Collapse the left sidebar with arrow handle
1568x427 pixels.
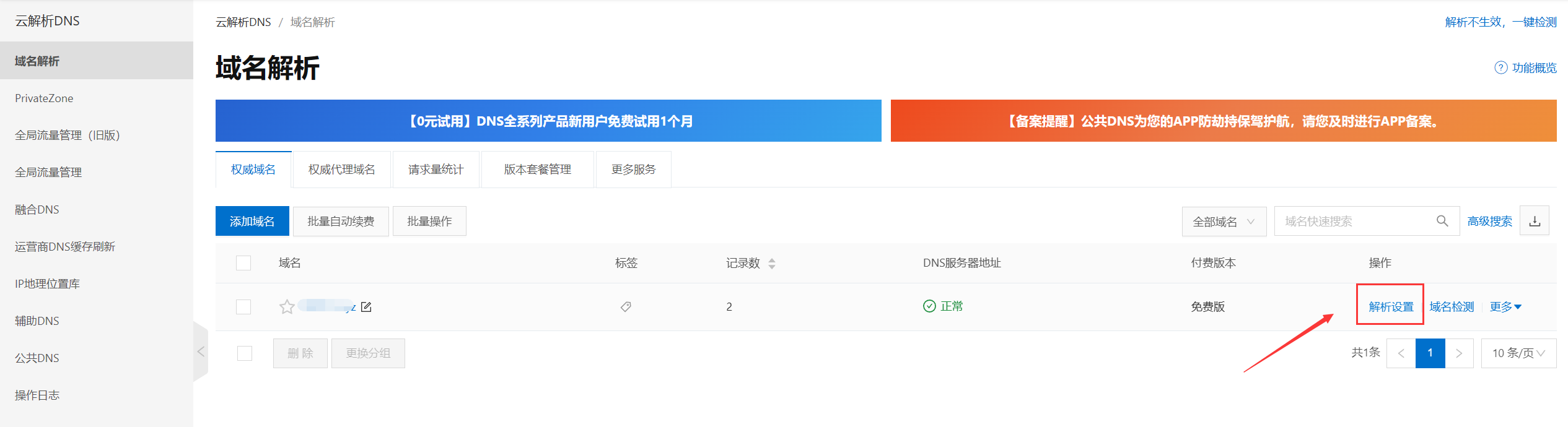coord(200,352)
